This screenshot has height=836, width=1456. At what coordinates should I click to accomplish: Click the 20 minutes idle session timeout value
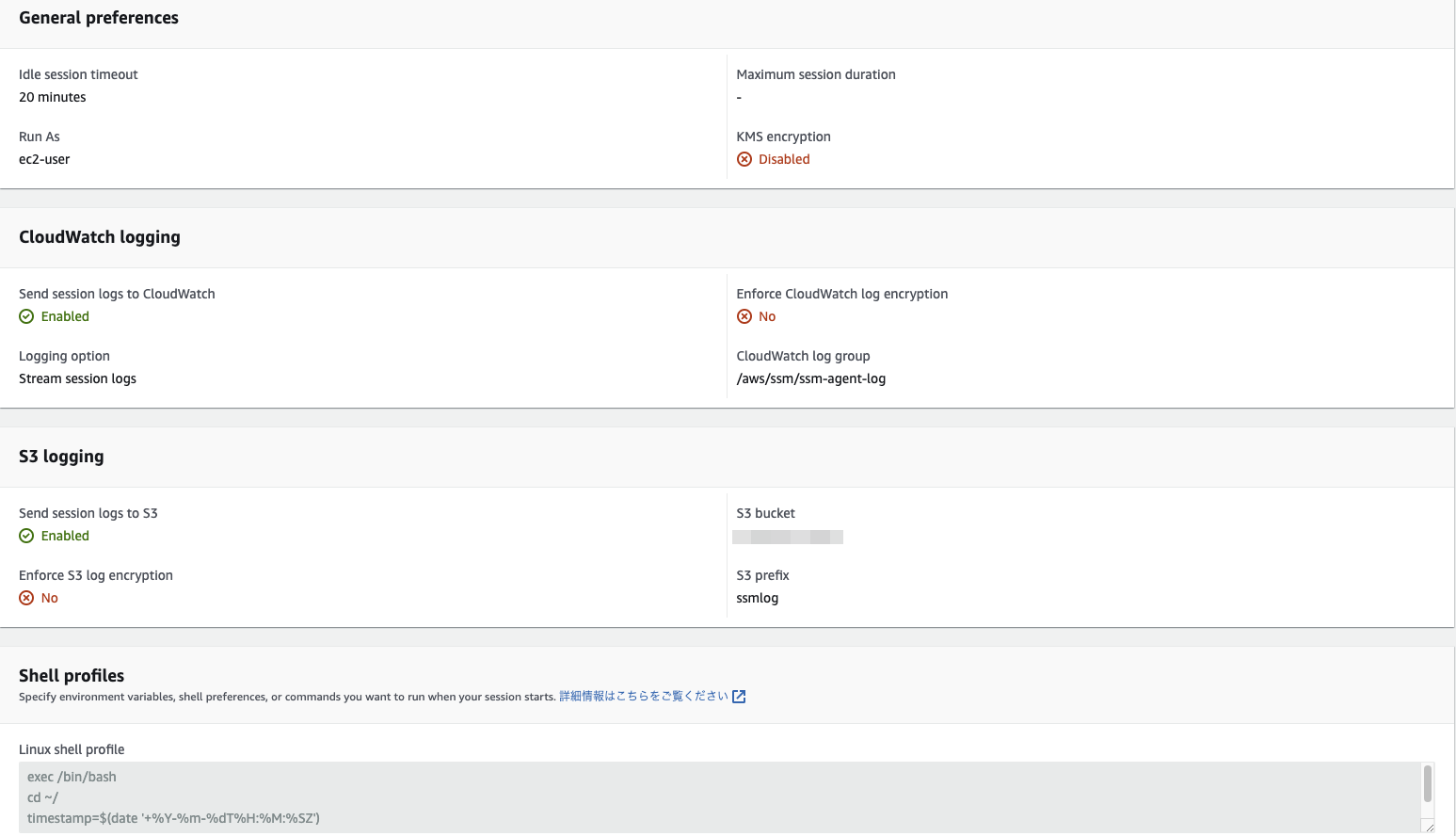tap(52, 97)
